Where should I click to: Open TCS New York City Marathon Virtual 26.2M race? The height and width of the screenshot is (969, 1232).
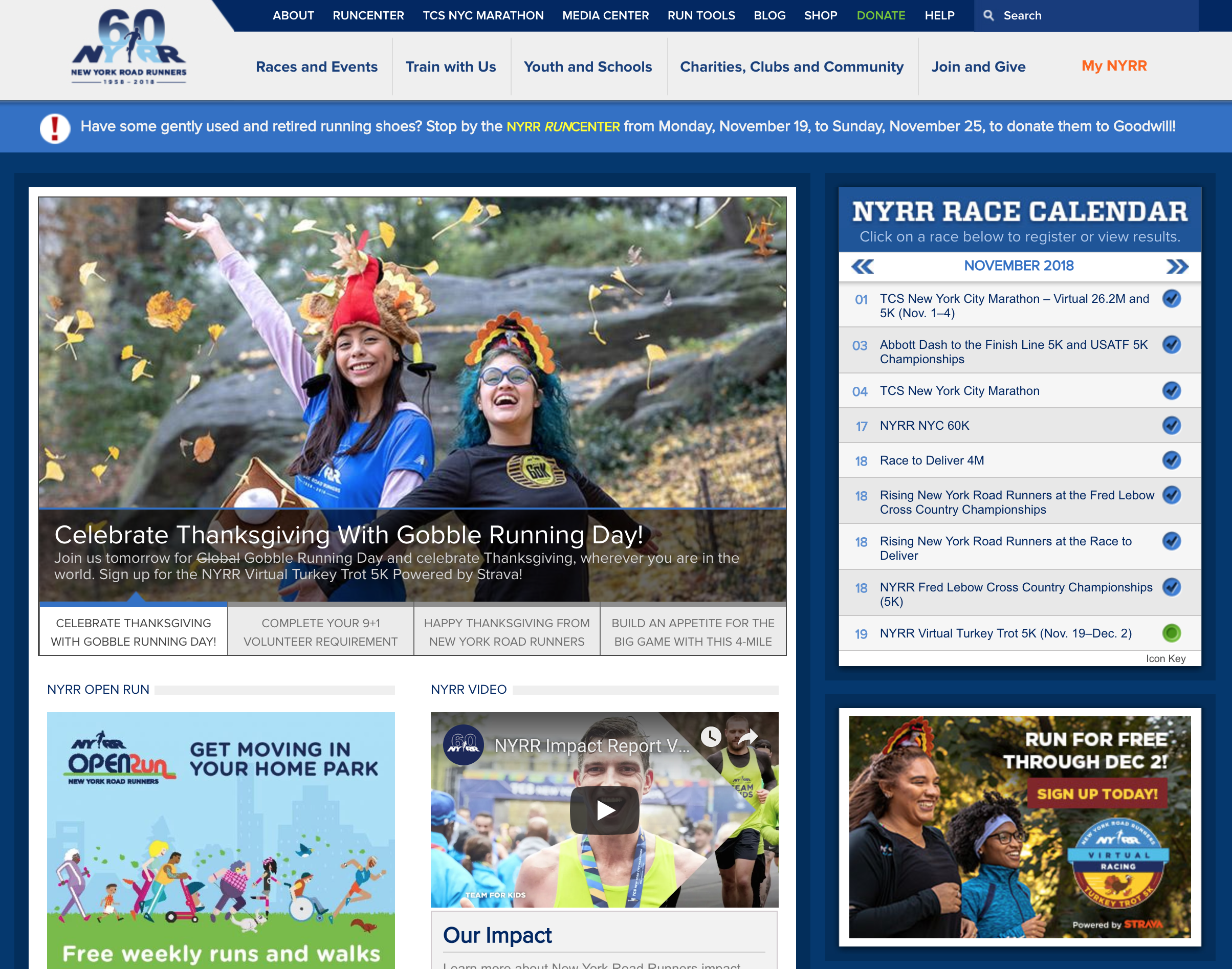tap(1014, 306)
